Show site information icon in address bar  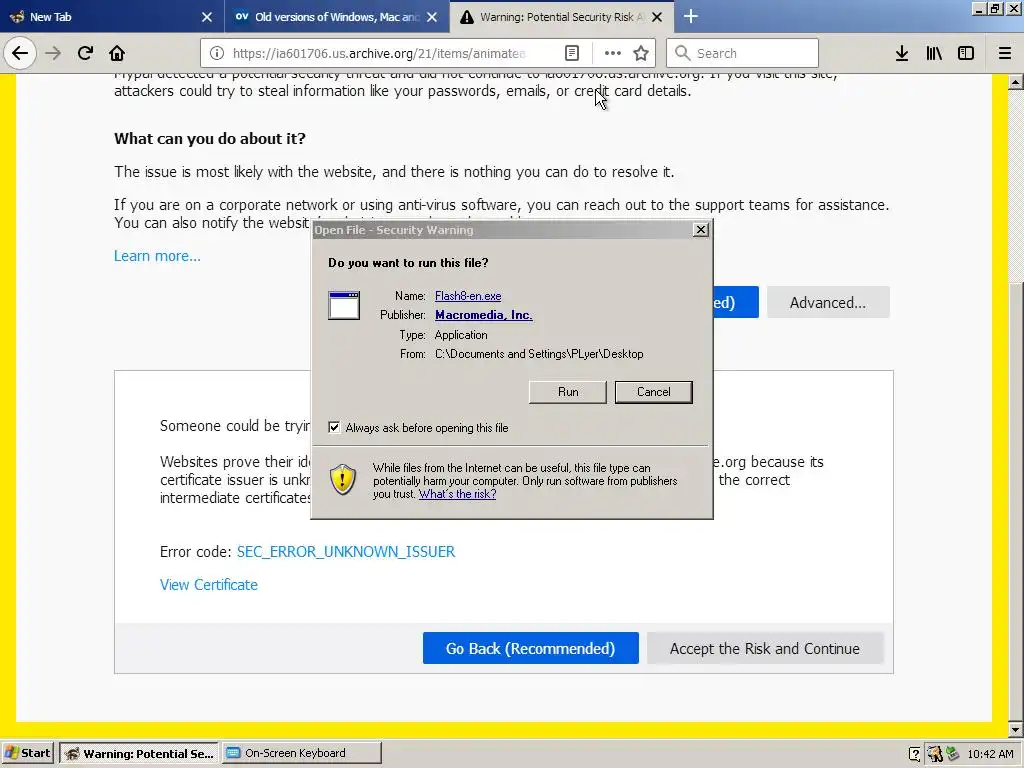pos(217,53)
